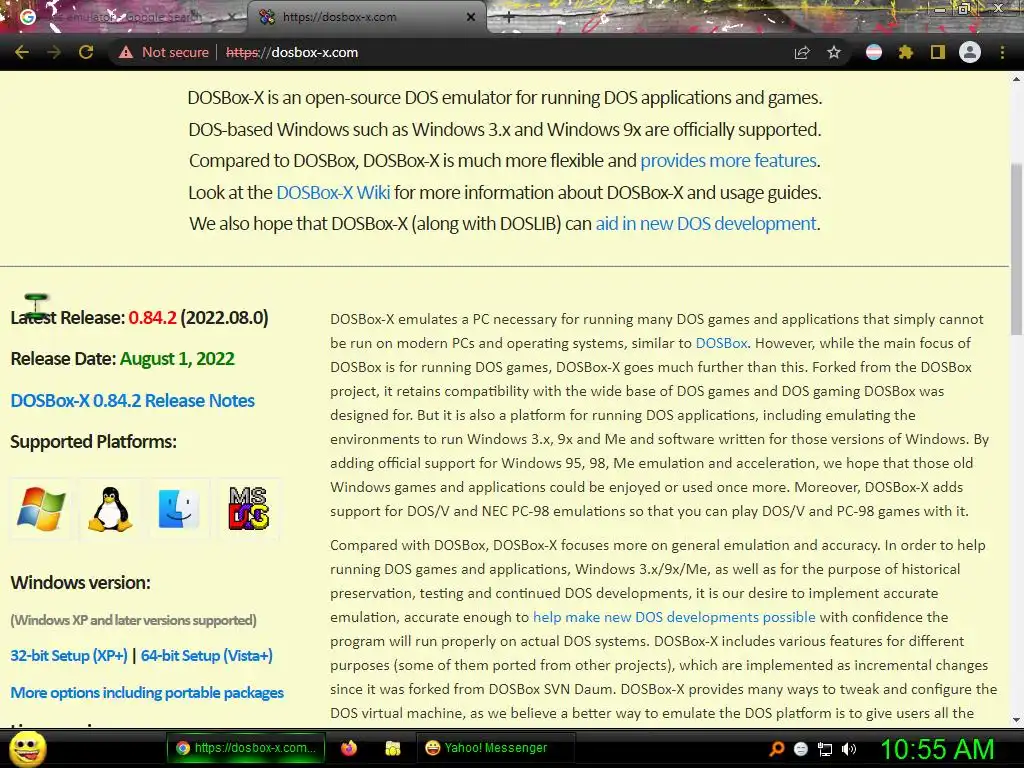
Task: Open the volume speaker tray icon
Action: [849, 749]
